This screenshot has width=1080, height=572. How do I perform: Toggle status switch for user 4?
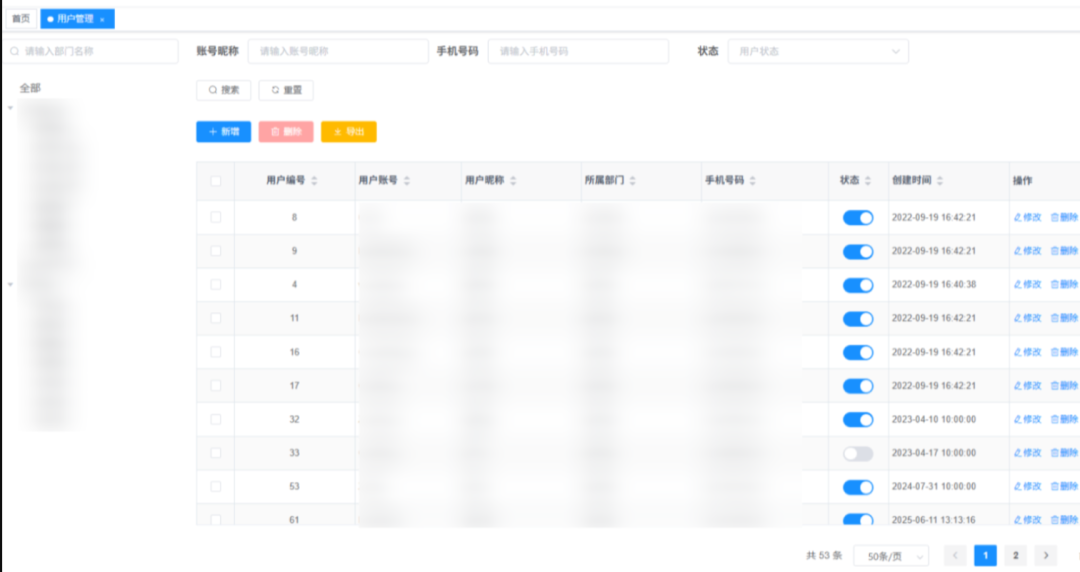point(858,285)
